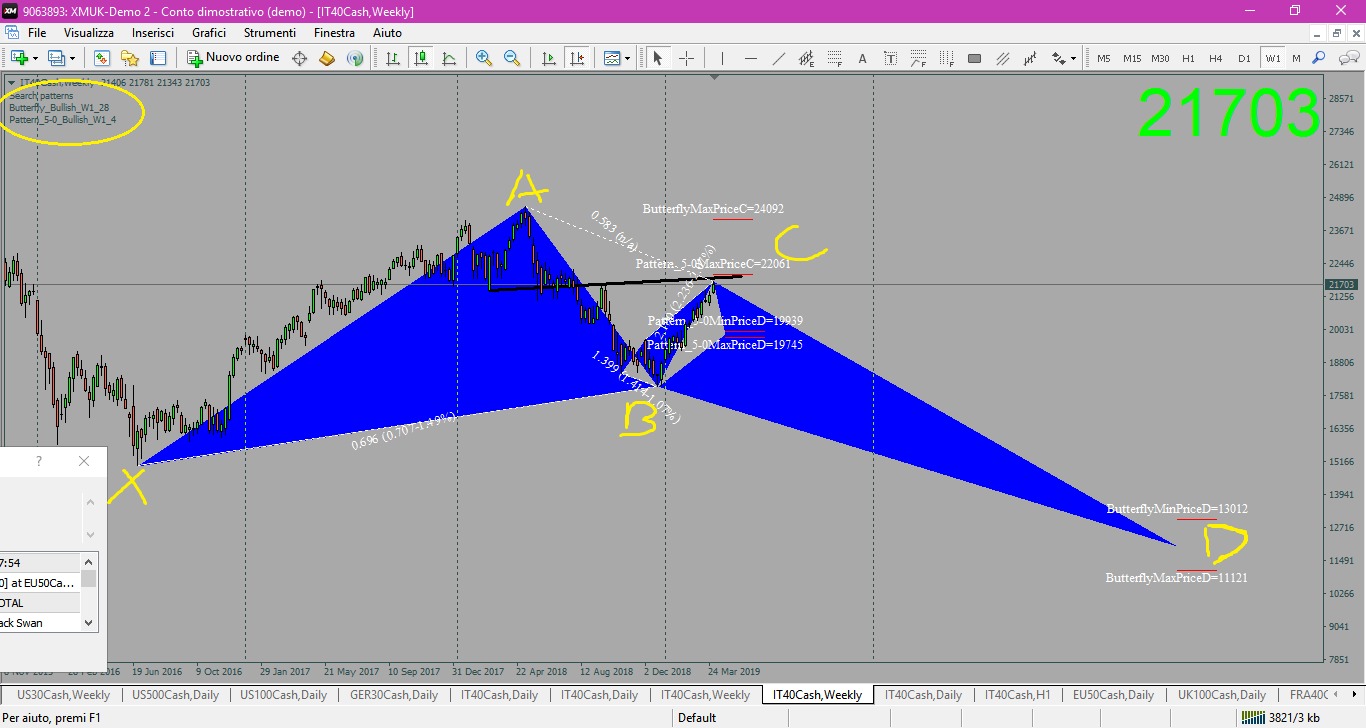The height and width of the screenshot is (728, 1366).
Task: Switch chart to line chart
Action: (x=449, y=58)
